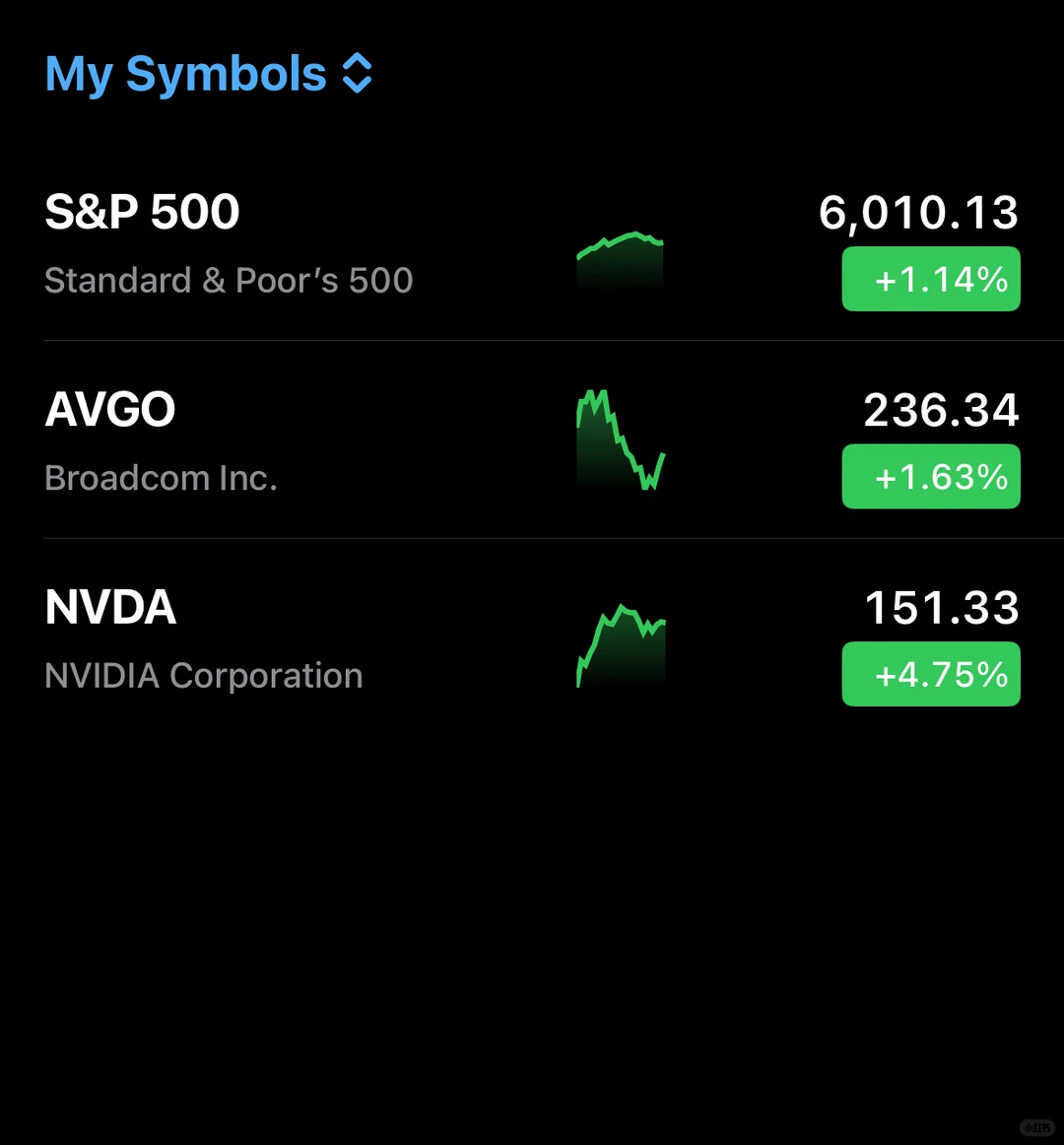Toggle the S&P 500 +1.14% change badge
The width and height of the screenshot is (1064, 1145).
[931, 279]
